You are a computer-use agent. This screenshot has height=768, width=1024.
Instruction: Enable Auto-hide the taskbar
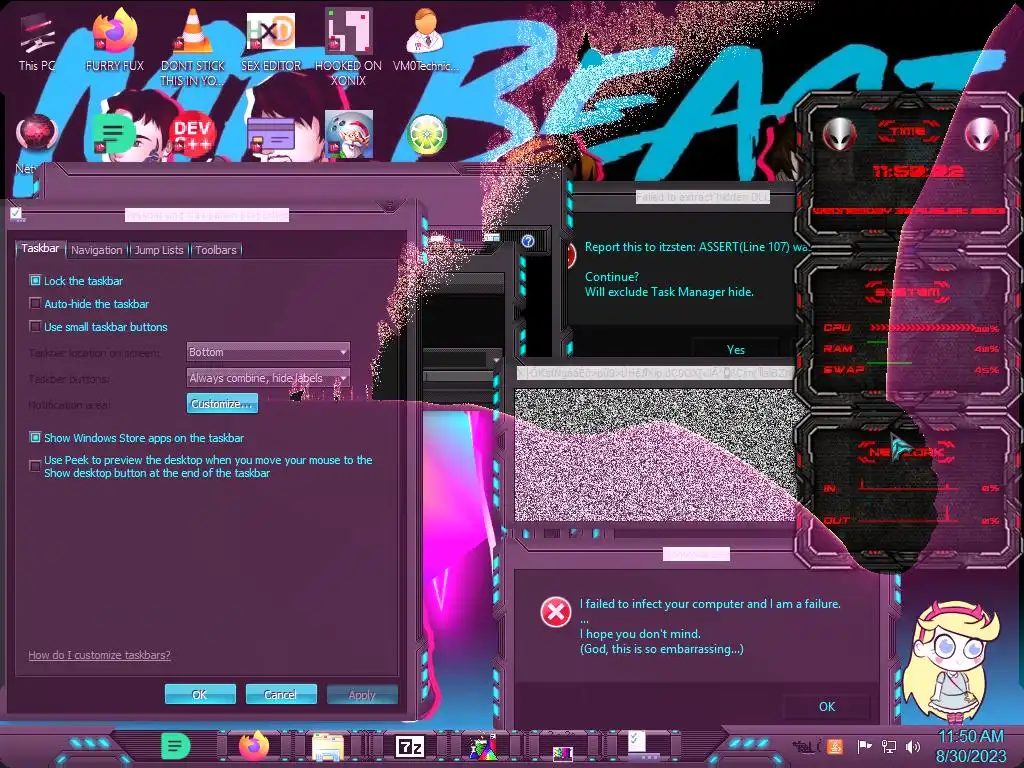[x=35, y=304]
